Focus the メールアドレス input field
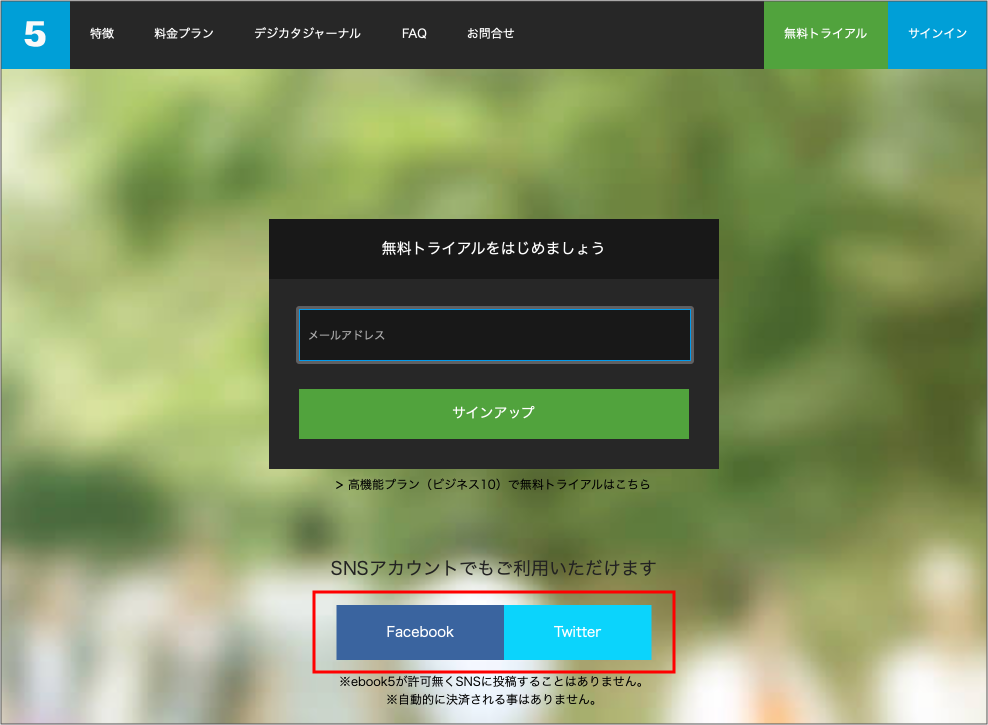The image size is (988, 725). tap(495, 335)
